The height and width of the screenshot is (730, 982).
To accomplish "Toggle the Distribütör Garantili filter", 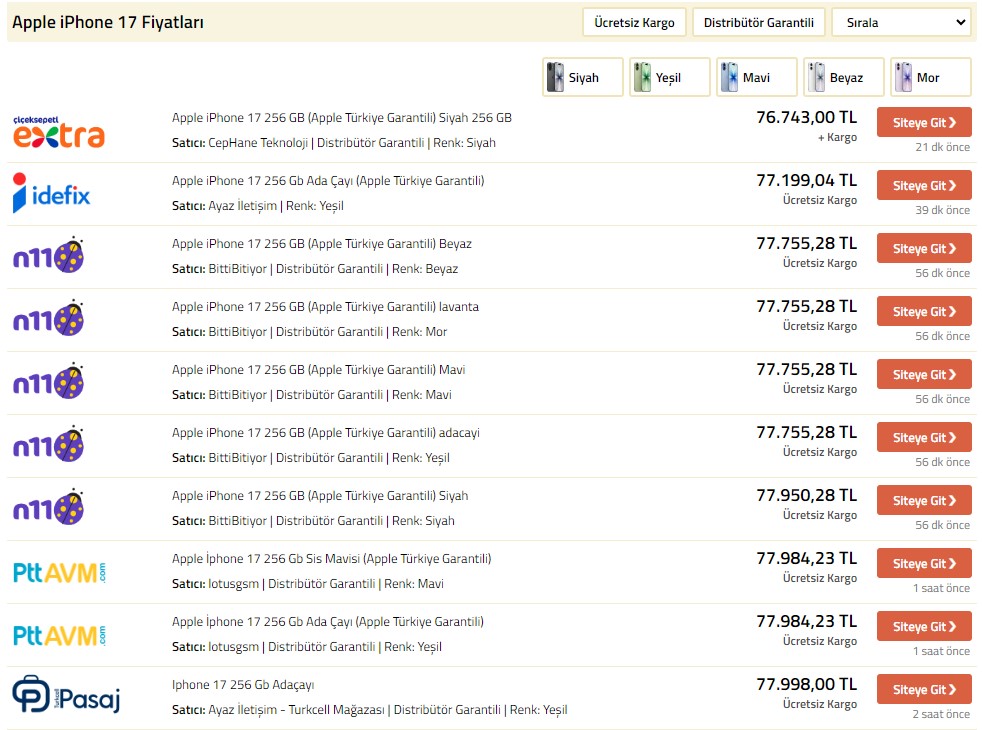I will (758, 22).
